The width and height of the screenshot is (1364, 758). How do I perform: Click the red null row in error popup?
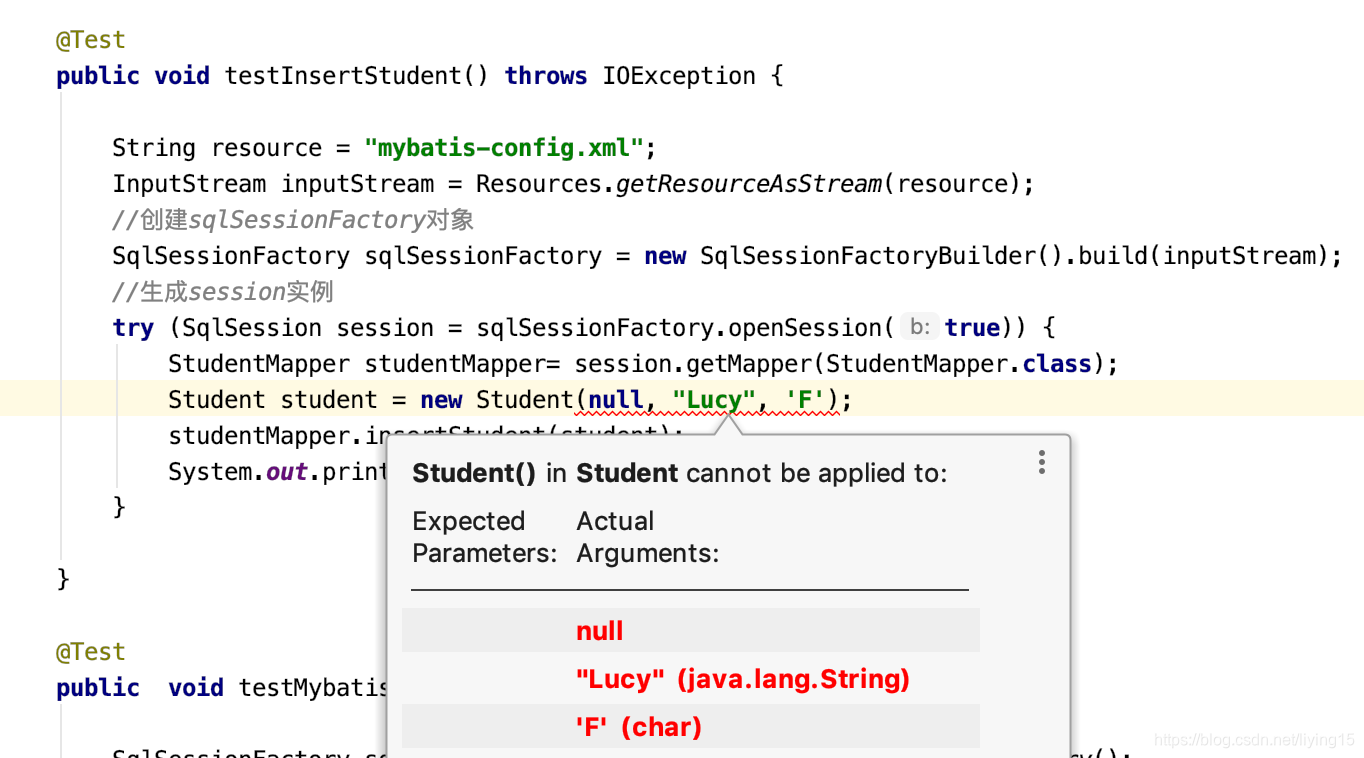point(691,631)
